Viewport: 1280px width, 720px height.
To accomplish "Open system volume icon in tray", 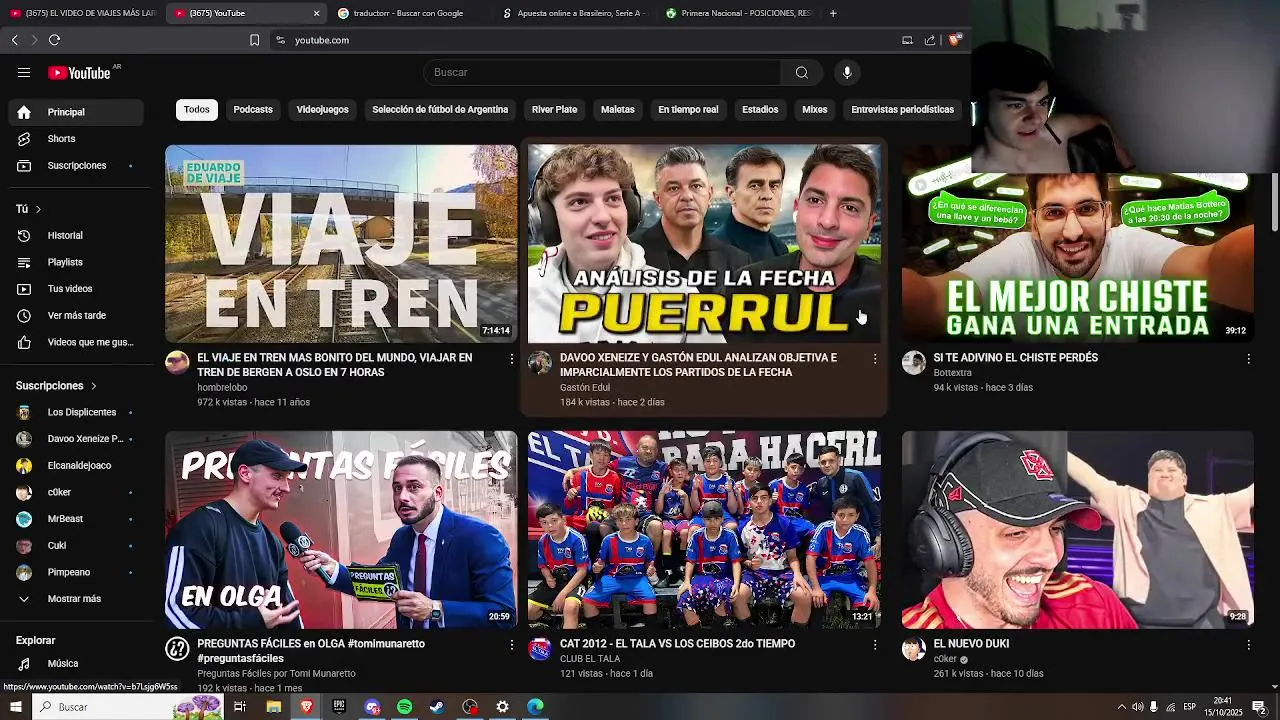I will [1137, 707].
